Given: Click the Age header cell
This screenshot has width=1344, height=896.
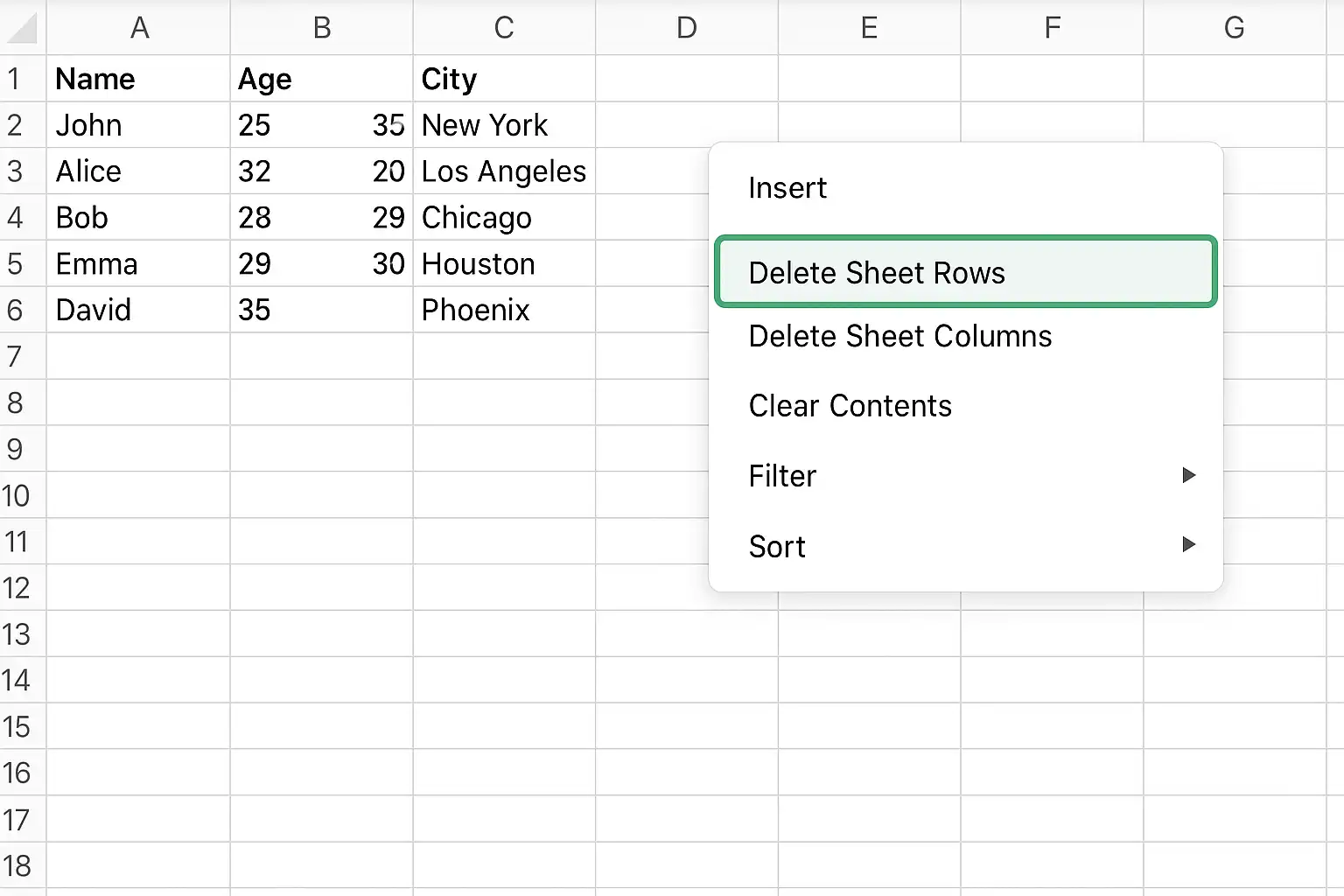Looking at the screenshot, I should coord(322,79).
